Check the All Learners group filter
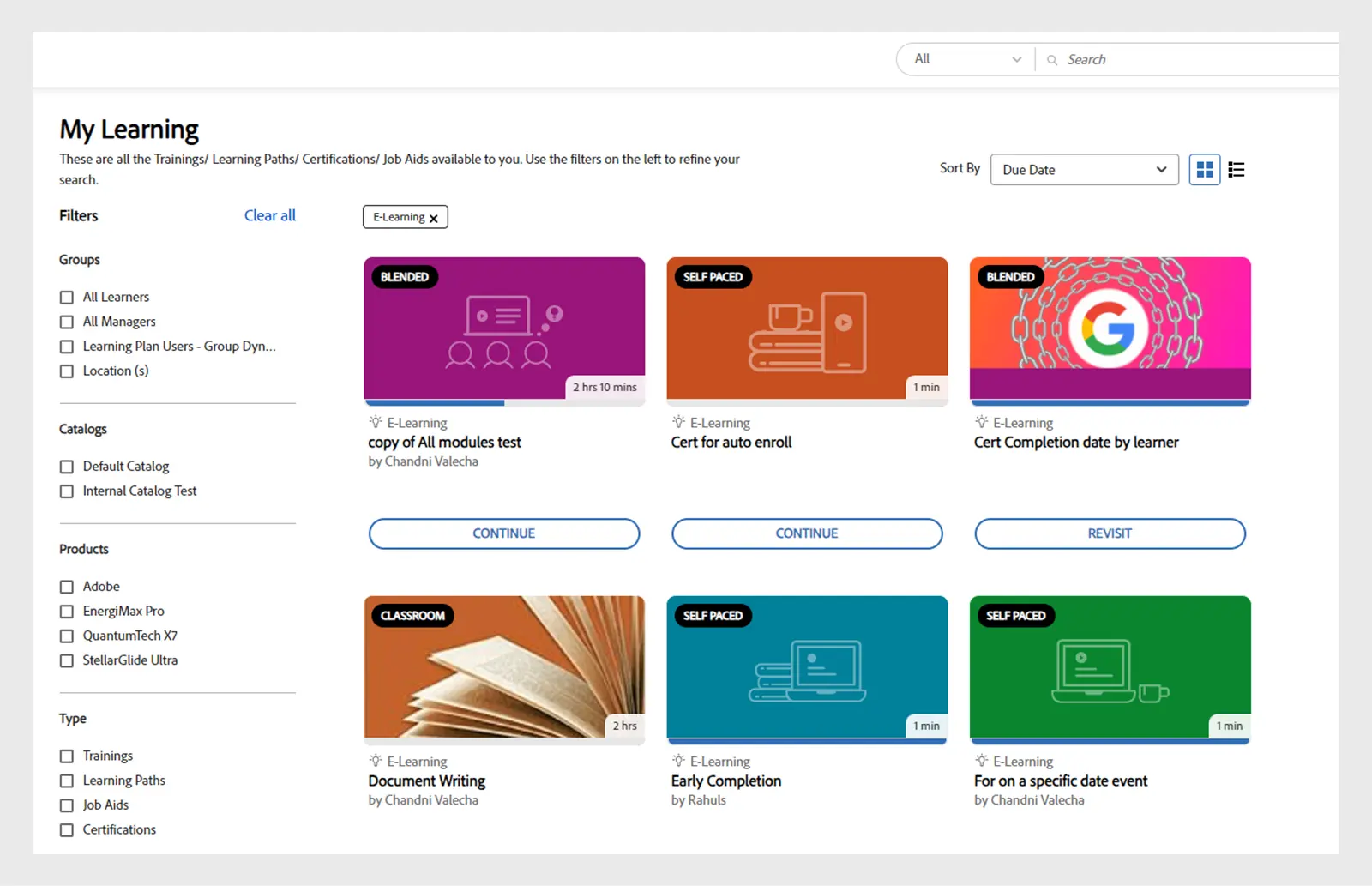The width and height of the screenshot is (1372, 886). (67, 297)
